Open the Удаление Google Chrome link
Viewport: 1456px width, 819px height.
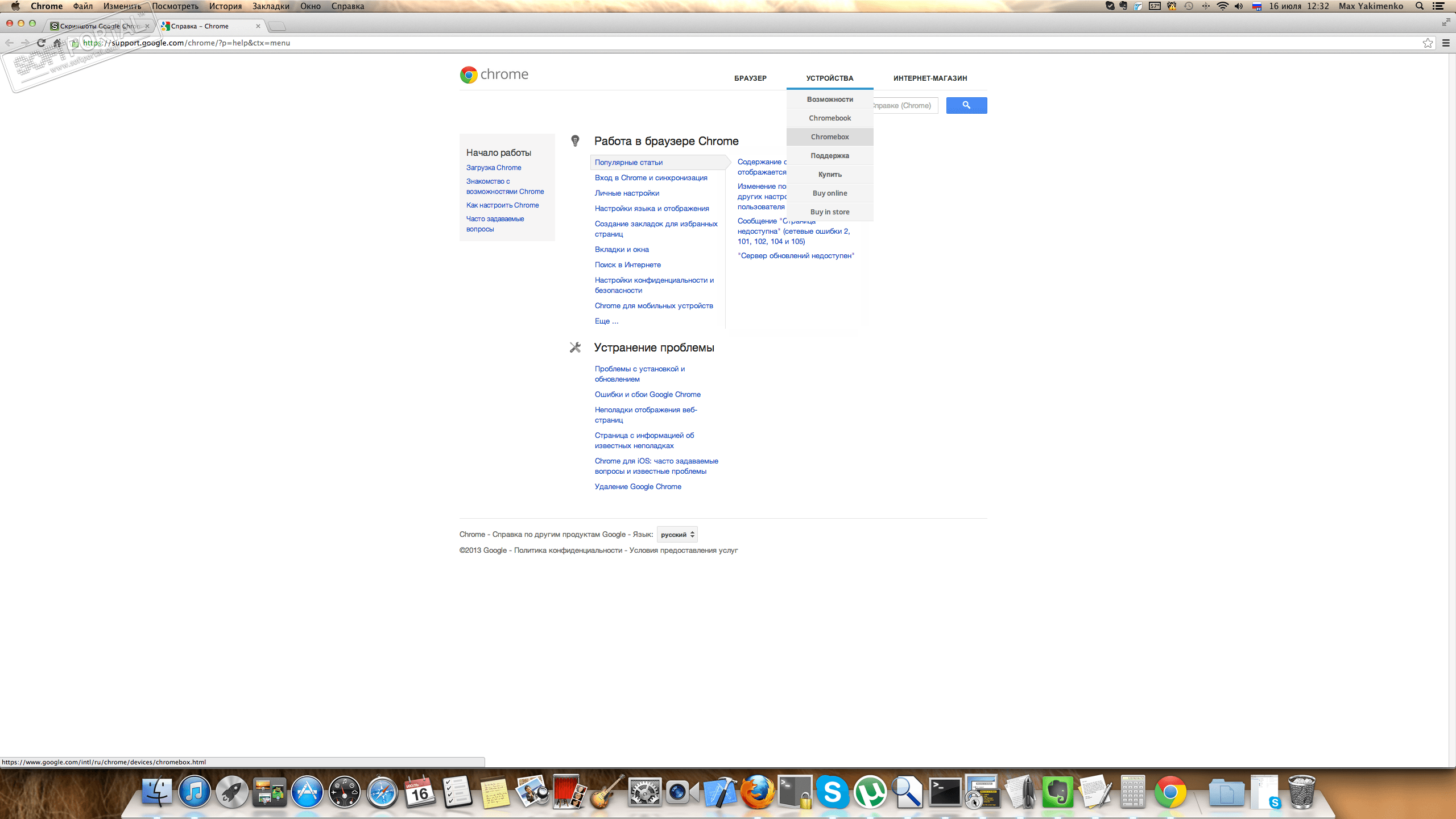click(x=638, y=487)
